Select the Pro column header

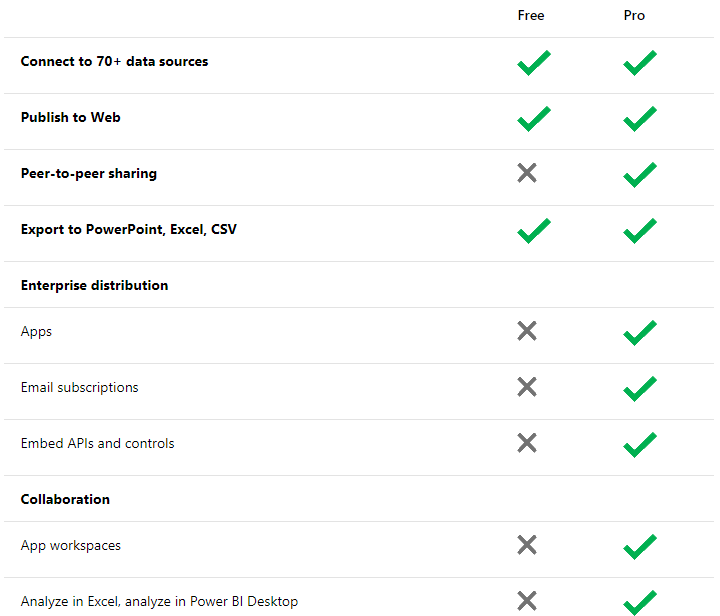click(x=634, y=15)
